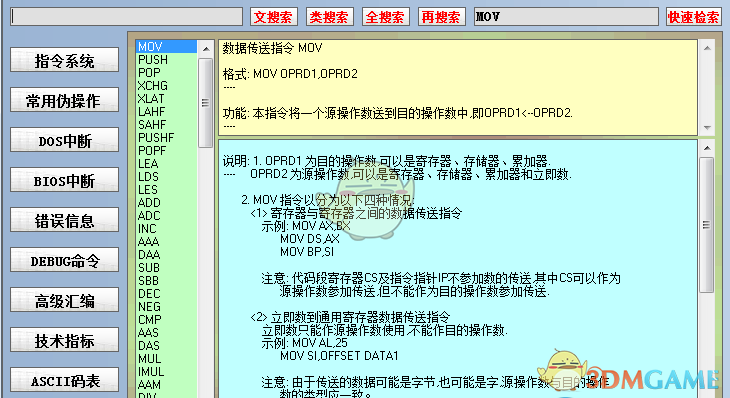Select LEA in the instruction list
The height and width of the screenshot is (398, 730).
(x=166, y=164)
